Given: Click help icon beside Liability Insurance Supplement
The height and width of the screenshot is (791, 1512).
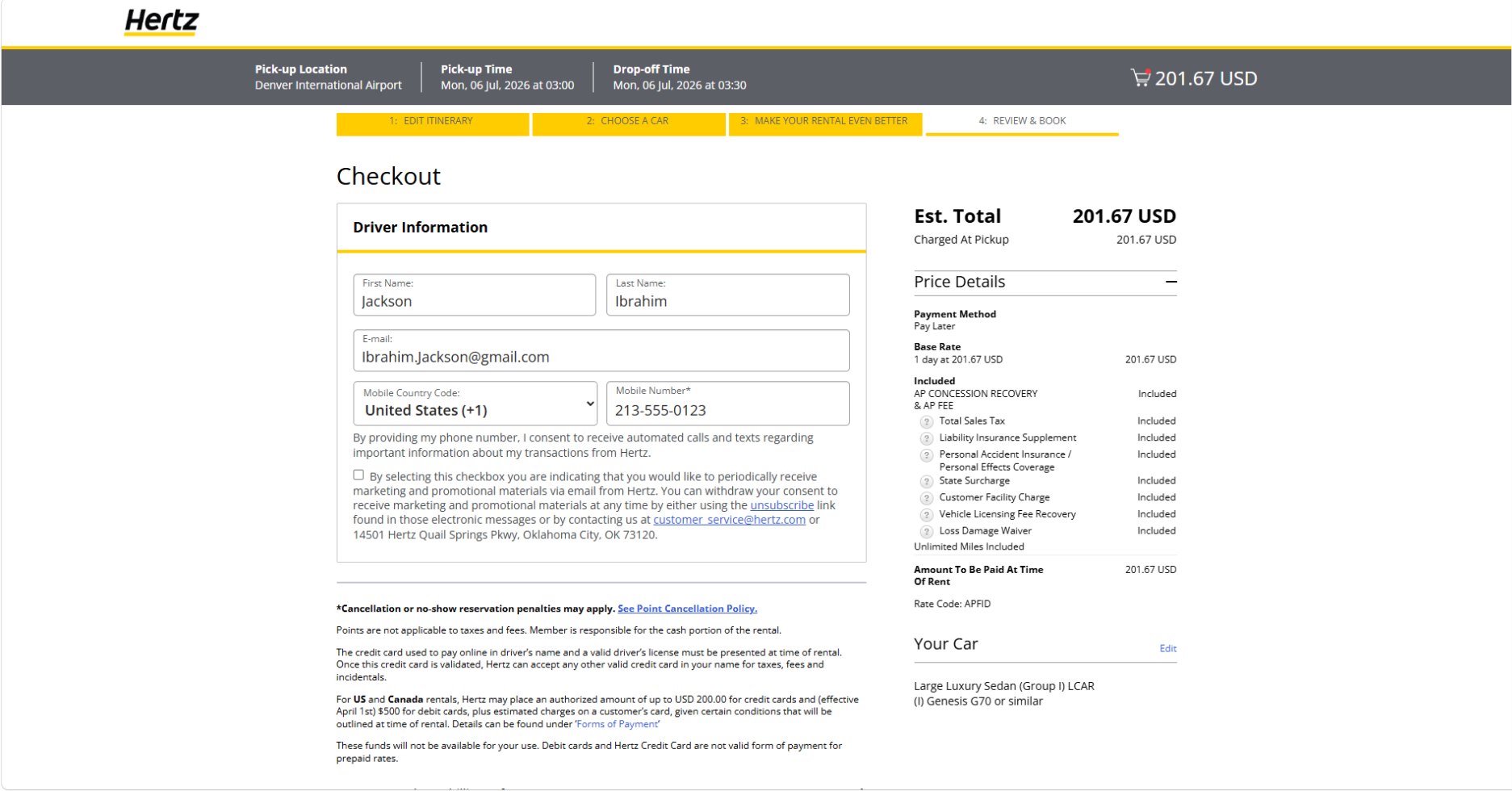Looking at the screenshot, I should click(x=927, y=438).
